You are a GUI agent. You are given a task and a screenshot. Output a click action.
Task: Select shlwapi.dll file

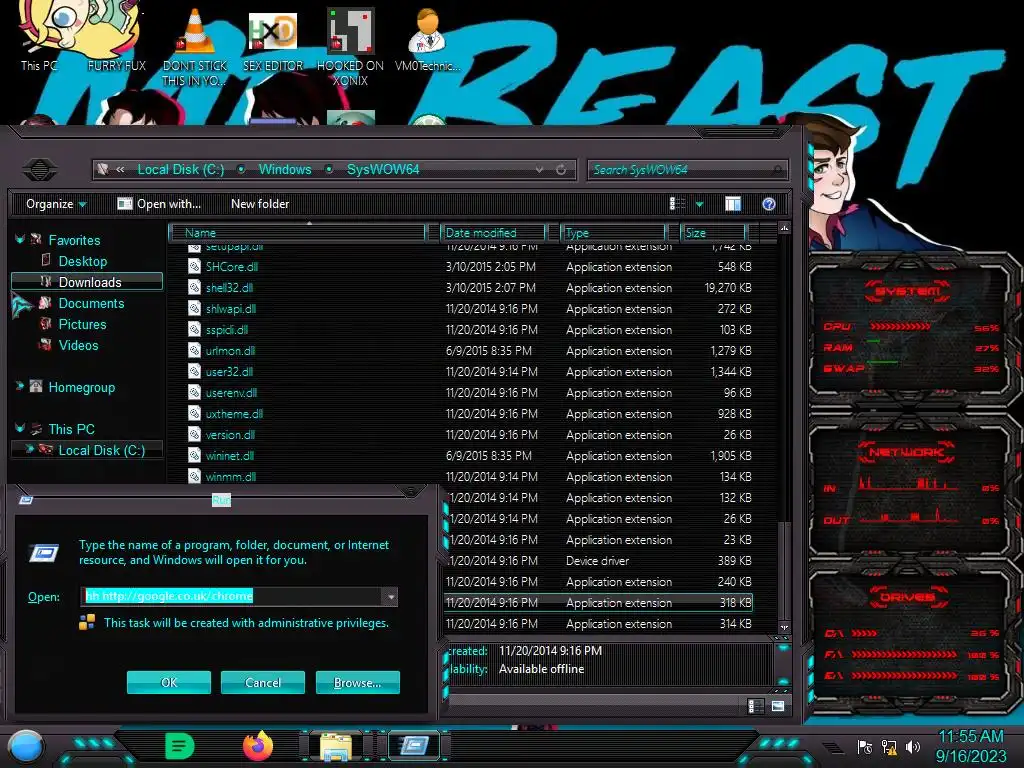pos(231,309)
